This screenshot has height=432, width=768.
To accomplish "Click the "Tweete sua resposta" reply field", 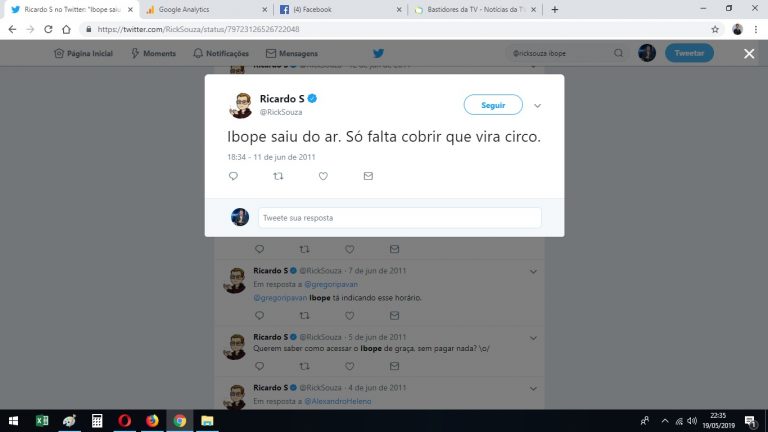I will pos(400,217).
